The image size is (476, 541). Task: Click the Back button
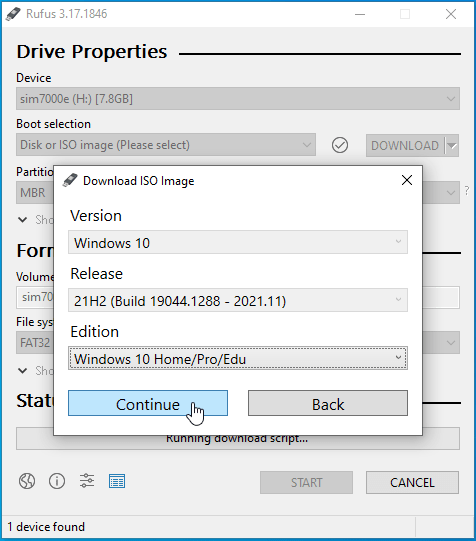(328, 403)
